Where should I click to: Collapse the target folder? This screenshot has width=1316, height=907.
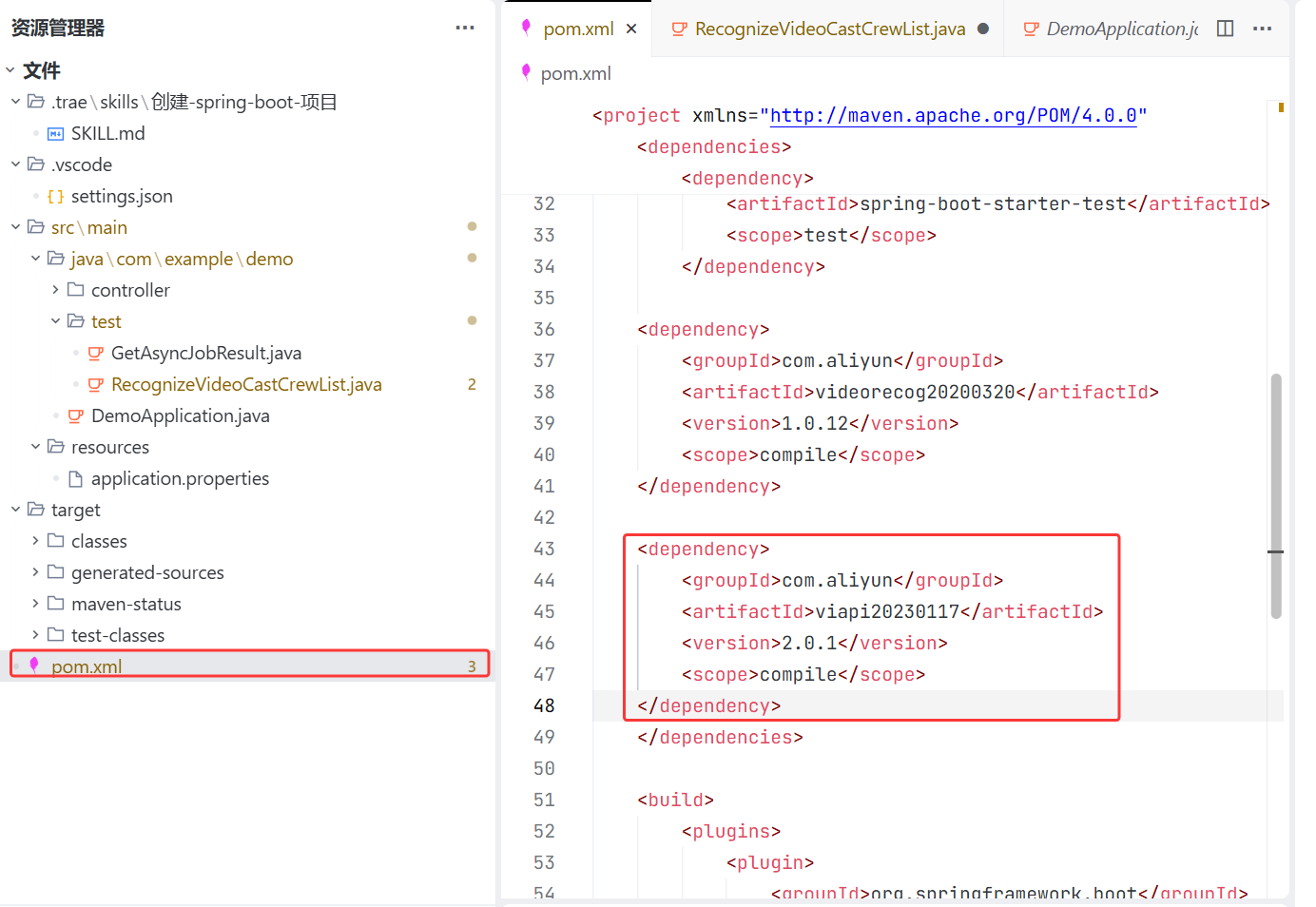[15, 510]
